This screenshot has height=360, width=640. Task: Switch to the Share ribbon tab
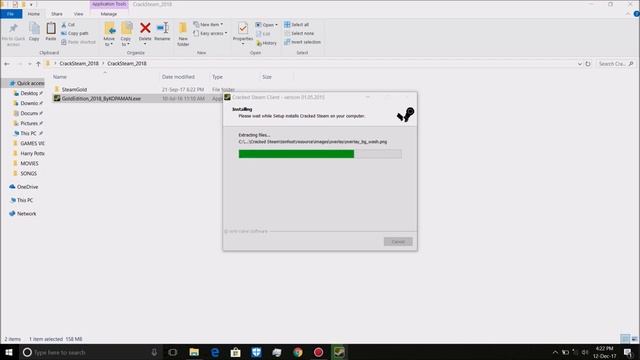[57, 14]
